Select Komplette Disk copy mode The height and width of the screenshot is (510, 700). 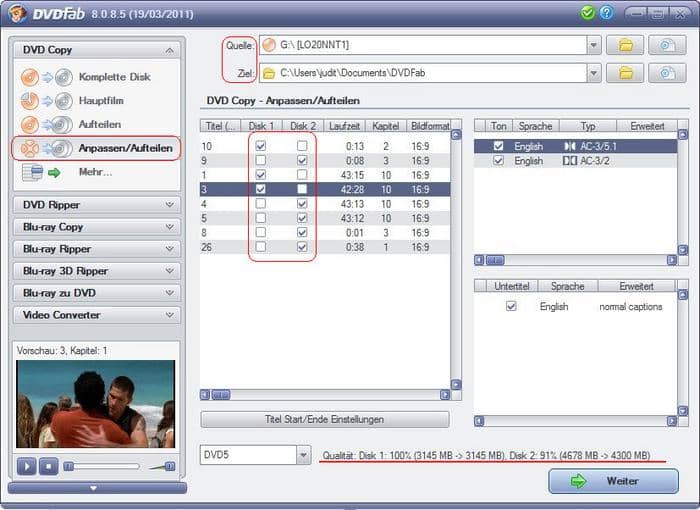[x=115, y=77]
